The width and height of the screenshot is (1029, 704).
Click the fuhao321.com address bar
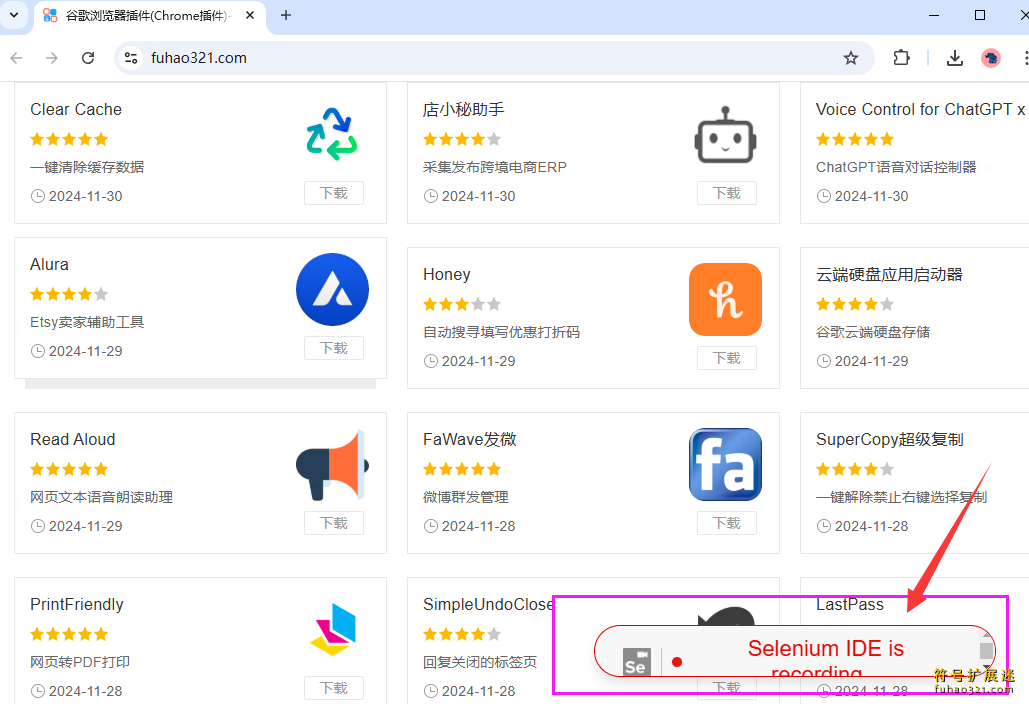coord(494,58)
